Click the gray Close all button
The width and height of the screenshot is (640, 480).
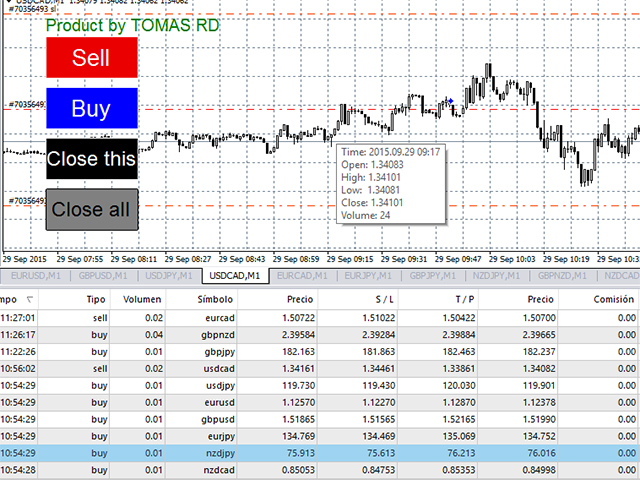tap(92, 209)
